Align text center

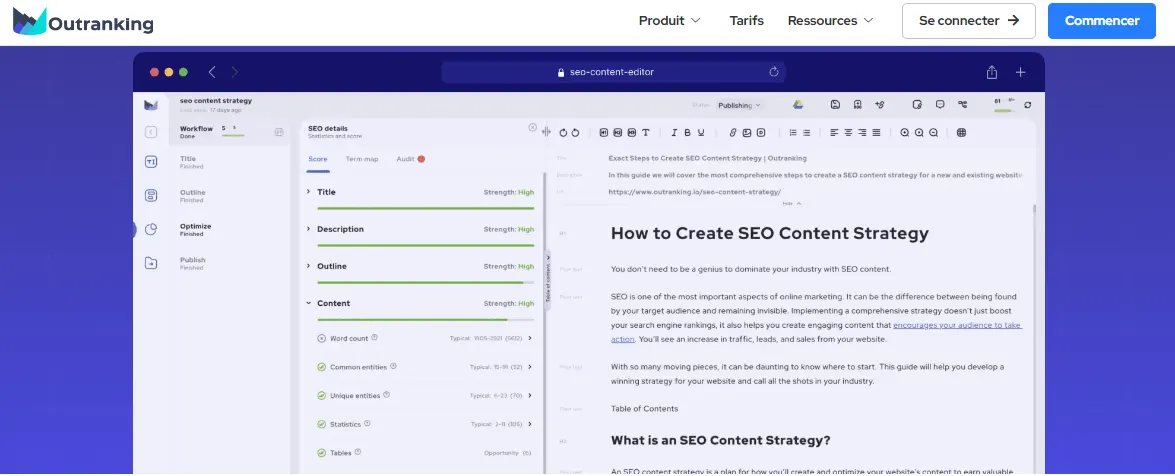[848, 133]
